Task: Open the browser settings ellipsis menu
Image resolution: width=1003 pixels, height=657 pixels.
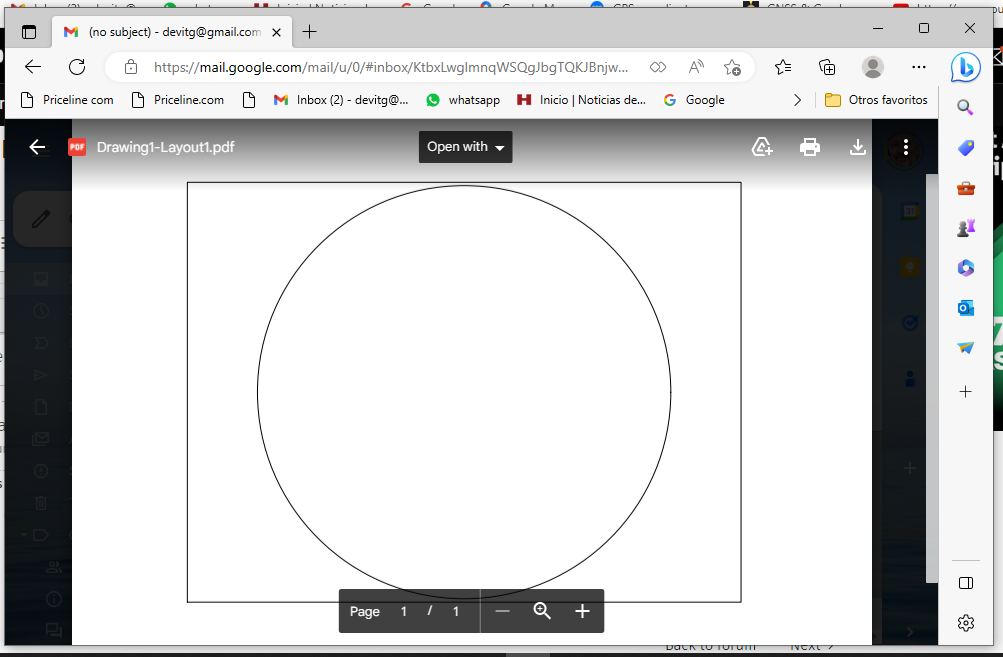Action: (918, 66)
